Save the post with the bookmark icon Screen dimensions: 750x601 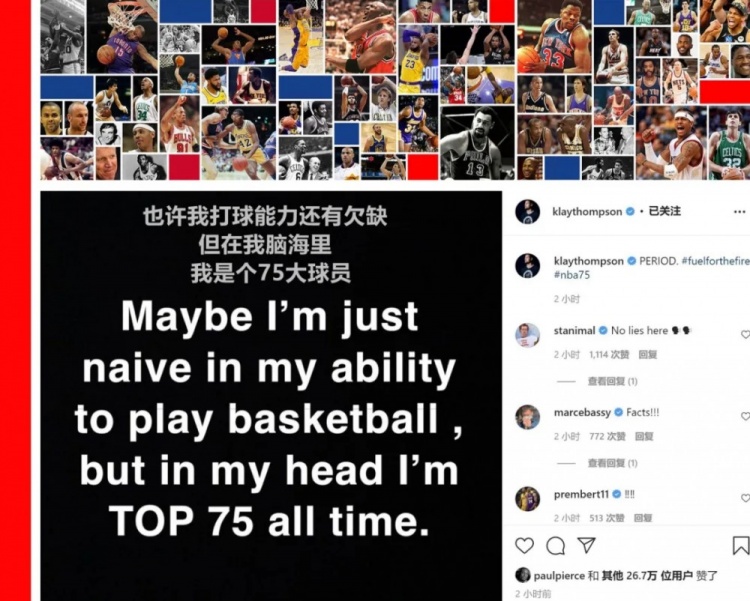pos(741,545)
